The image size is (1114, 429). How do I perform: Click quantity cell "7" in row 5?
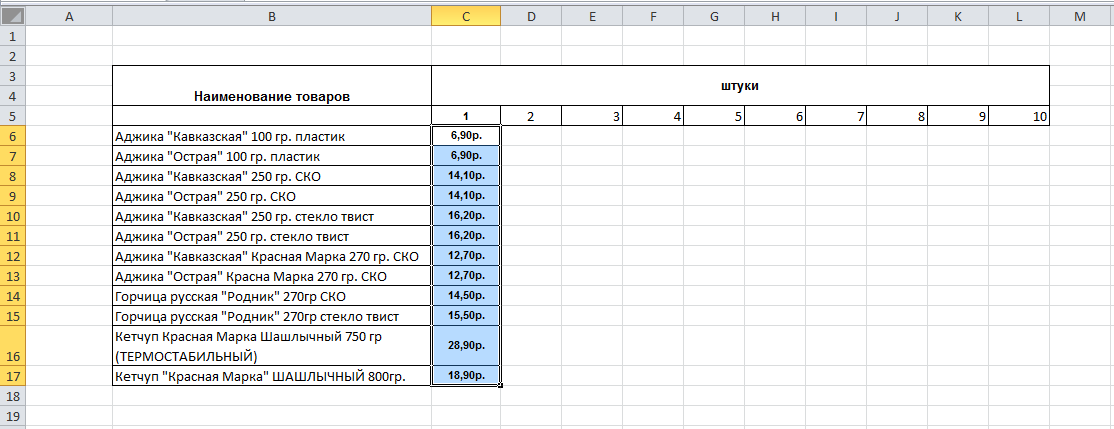point(836,116)
